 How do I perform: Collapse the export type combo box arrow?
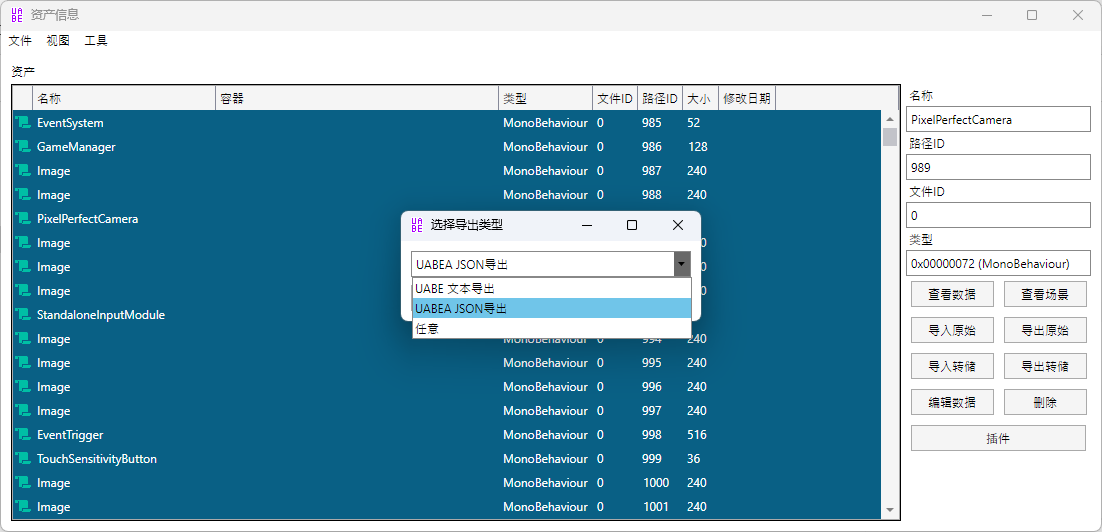pos(682,264)
